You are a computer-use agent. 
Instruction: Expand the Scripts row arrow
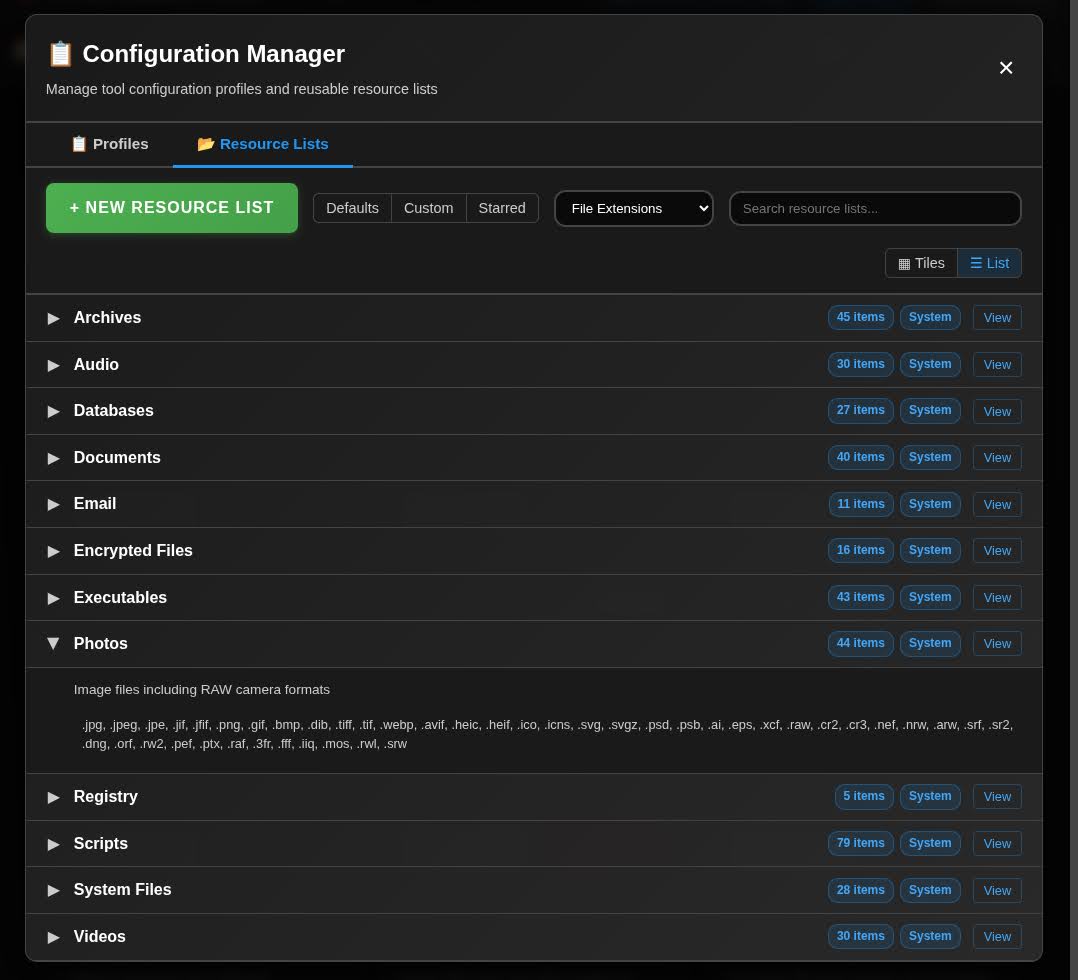tap(53, 844)
